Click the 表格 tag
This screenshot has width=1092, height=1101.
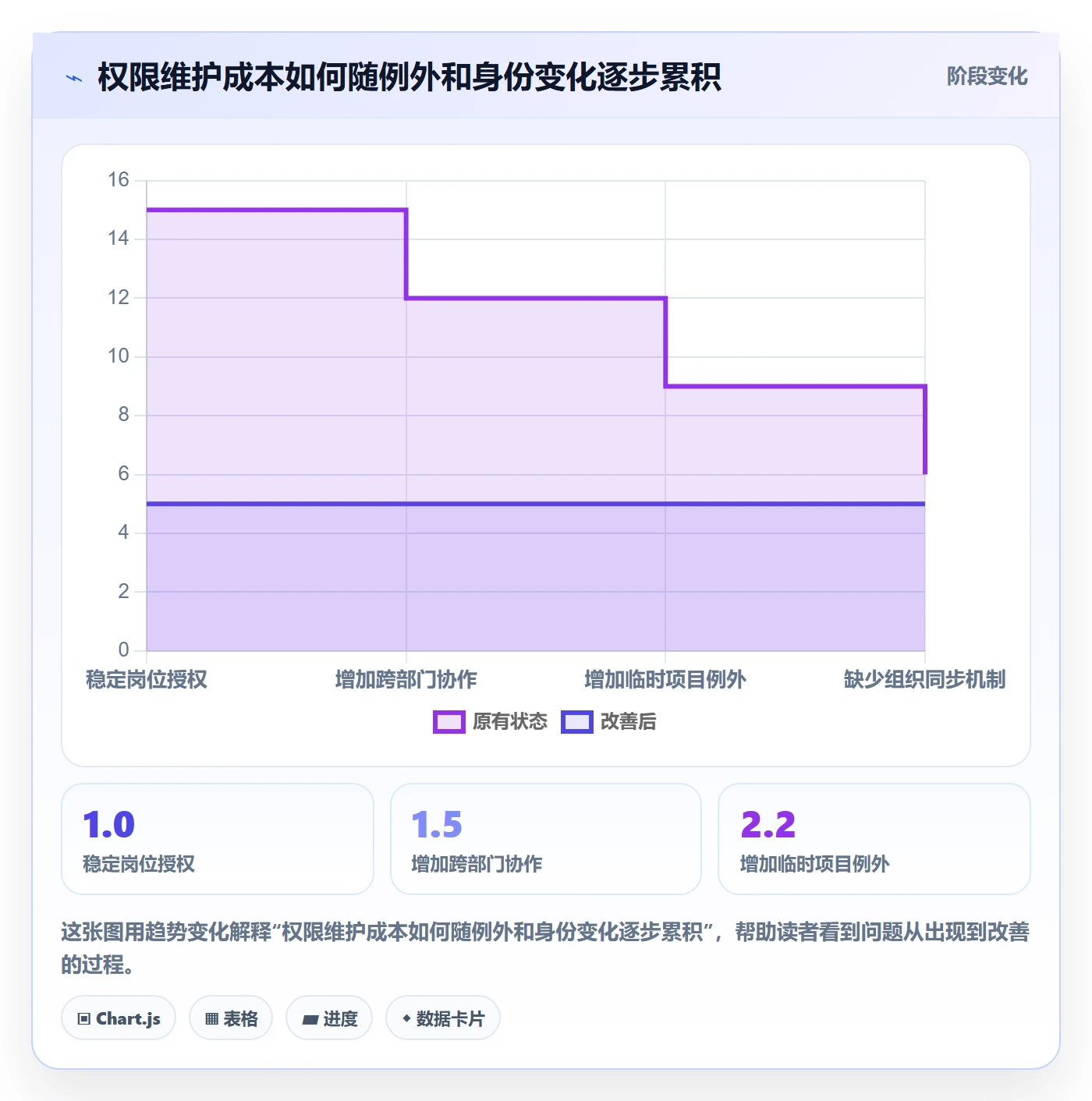[231, 1018]
